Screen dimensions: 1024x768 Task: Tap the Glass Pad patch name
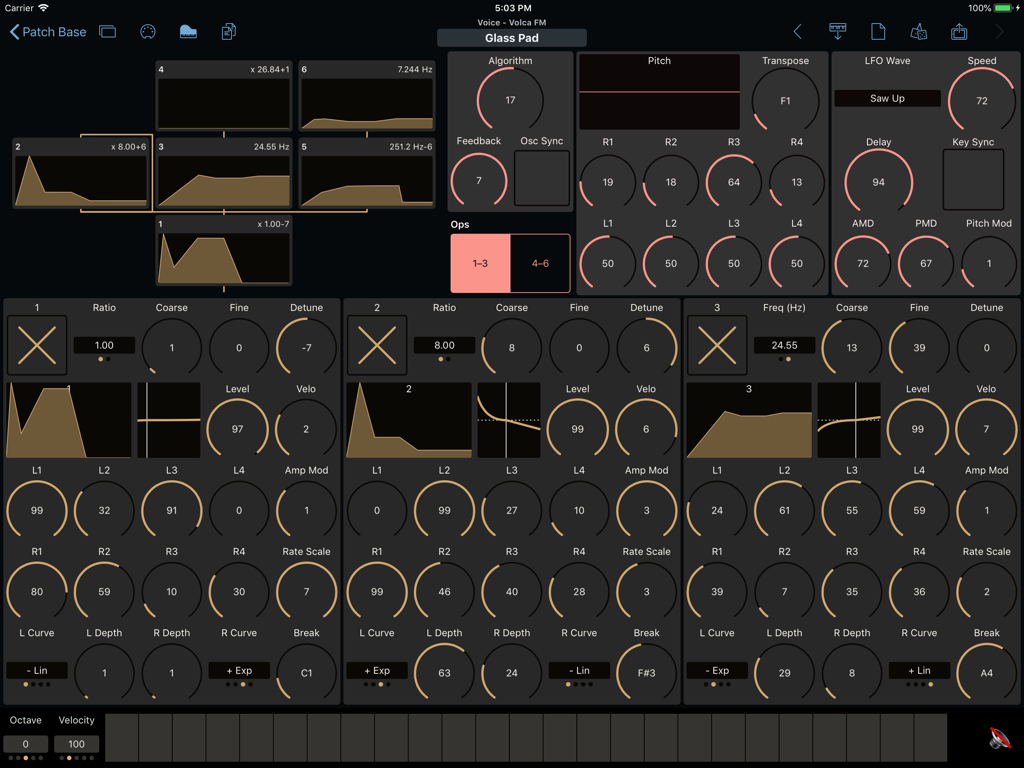(511, 38)
